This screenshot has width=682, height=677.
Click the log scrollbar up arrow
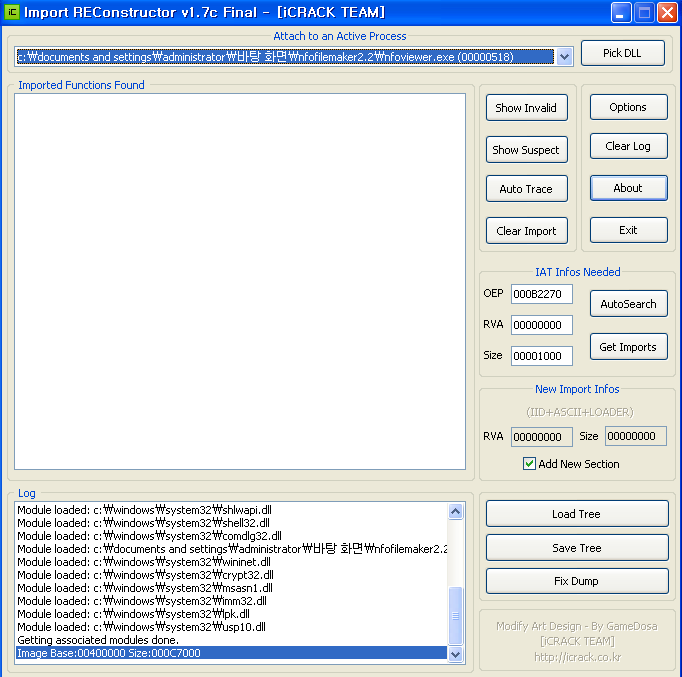[x=455, y=511]
